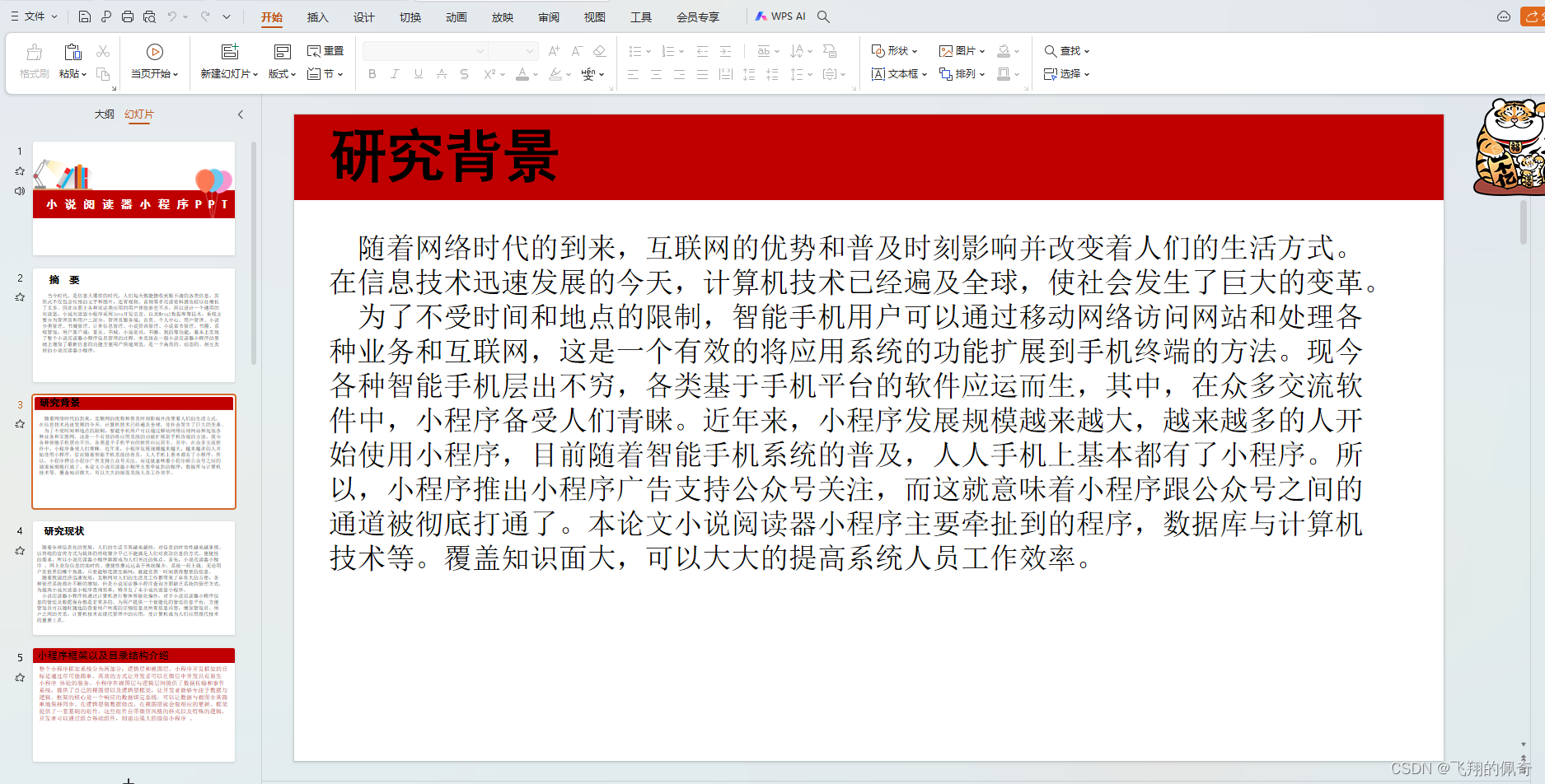This screenshot has height=784, width=1545.
Task: Click the text highlight color swatch
Action: click(x=555, y=74)
